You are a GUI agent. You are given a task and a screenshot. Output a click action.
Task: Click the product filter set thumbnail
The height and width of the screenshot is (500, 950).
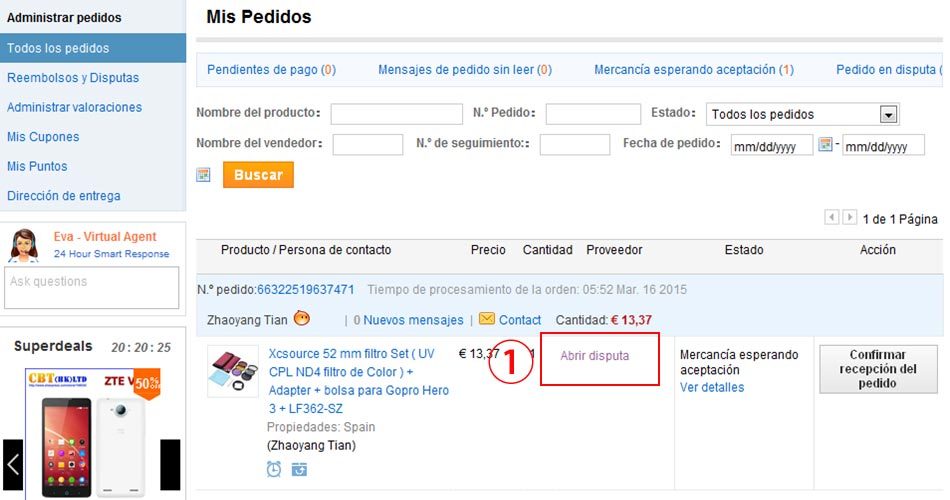(x=233, y=371)
